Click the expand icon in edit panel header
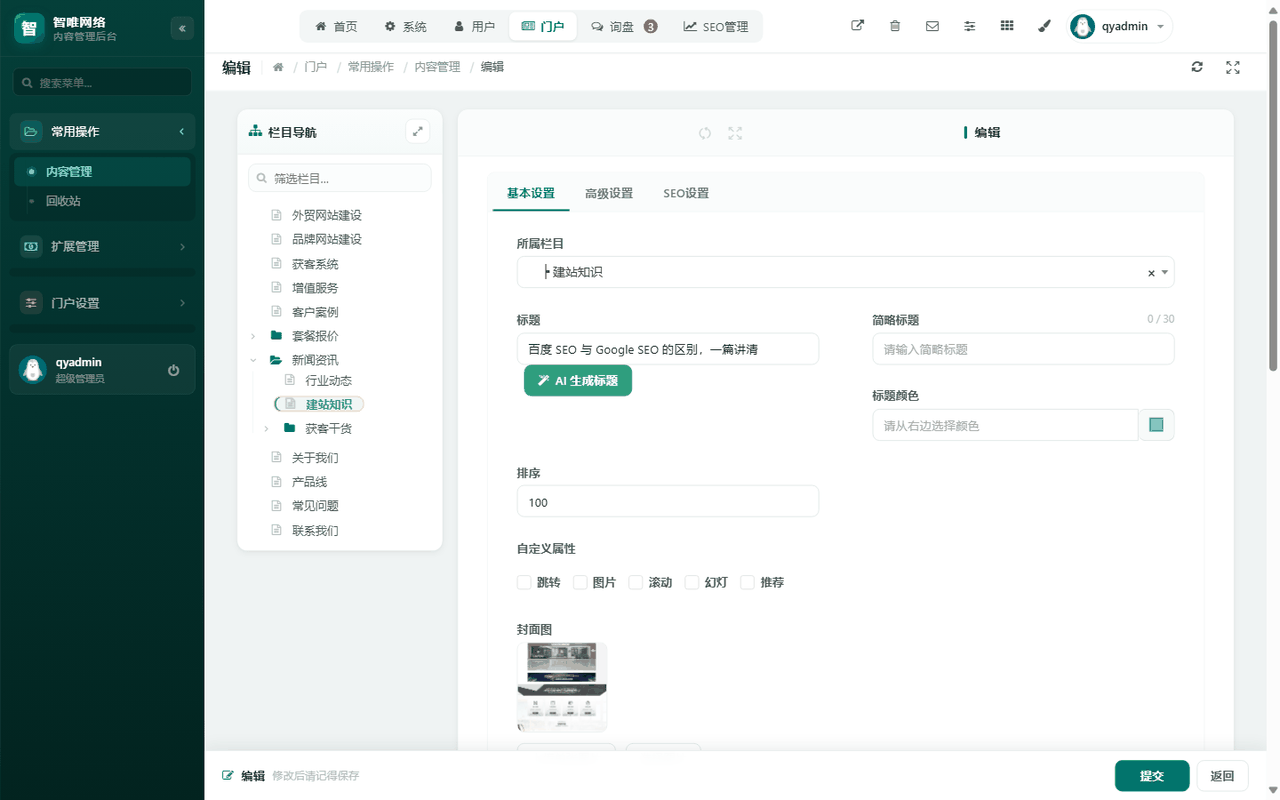The height and width of the screenshot is (800, 1280). pos(735,133)
